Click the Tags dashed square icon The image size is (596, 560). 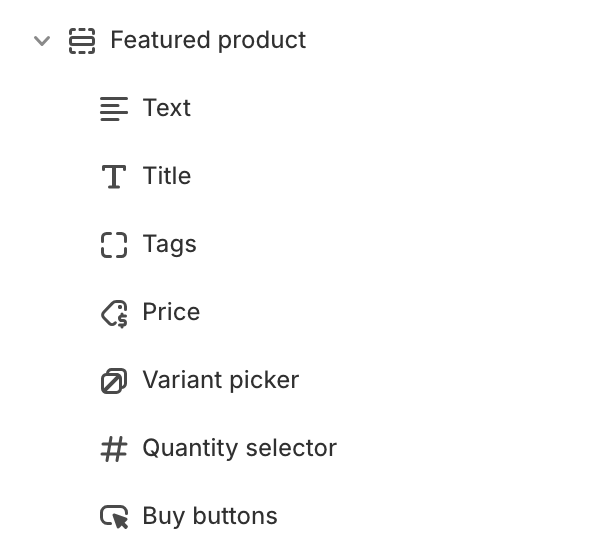(114, 245)
